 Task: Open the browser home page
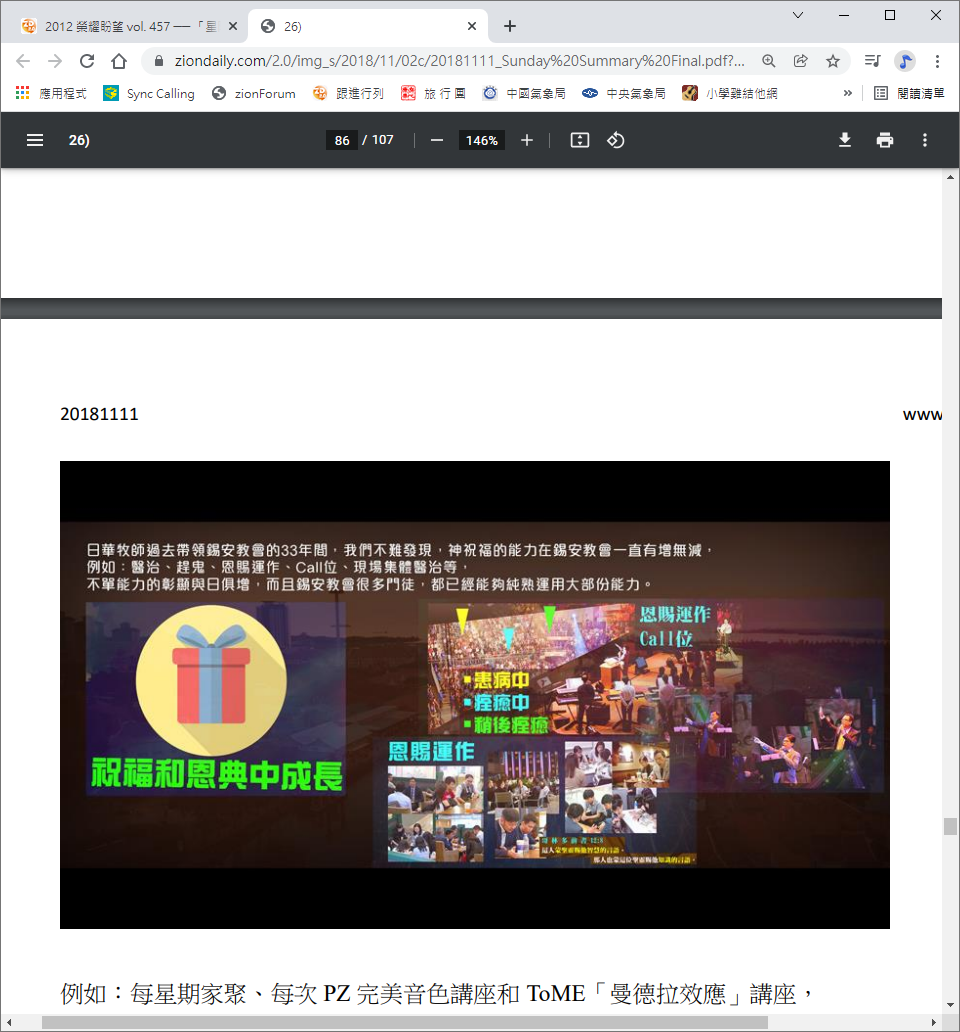[119, 61]
